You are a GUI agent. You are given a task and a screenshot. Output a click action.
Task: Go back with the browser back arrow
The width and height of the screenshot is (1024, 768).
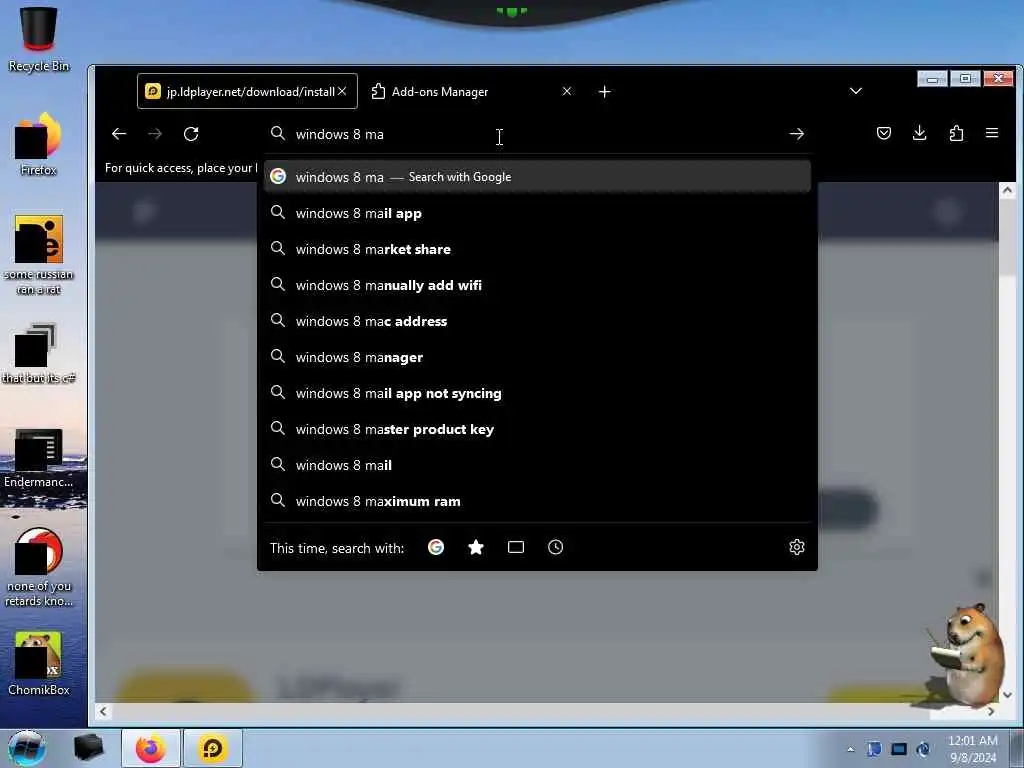(119, 134)
